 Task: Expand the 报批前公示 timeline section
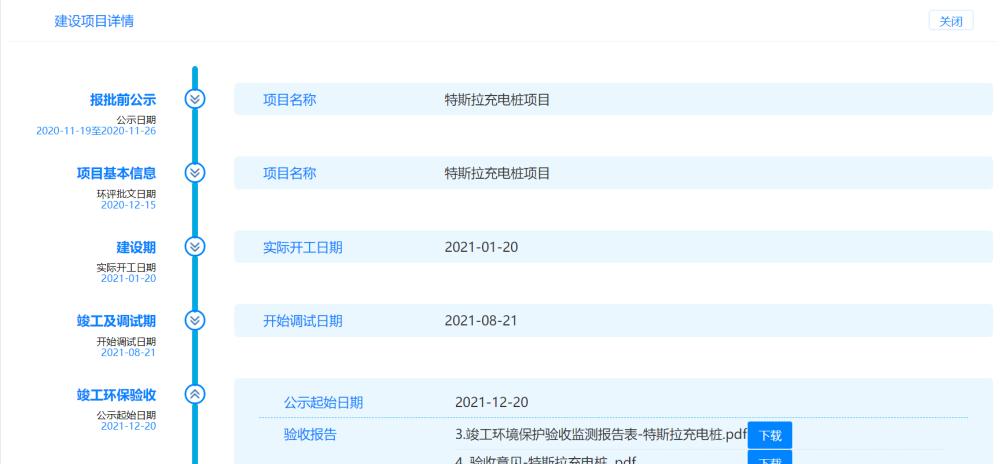pyautogui.click(x=195, y=99)
